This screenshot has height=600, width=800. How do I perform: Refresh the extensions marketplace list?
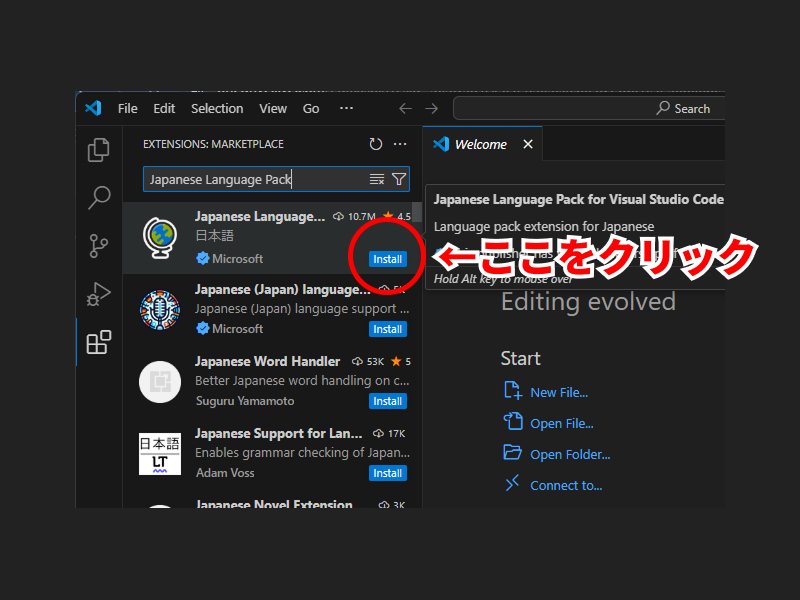click(376, 144)
